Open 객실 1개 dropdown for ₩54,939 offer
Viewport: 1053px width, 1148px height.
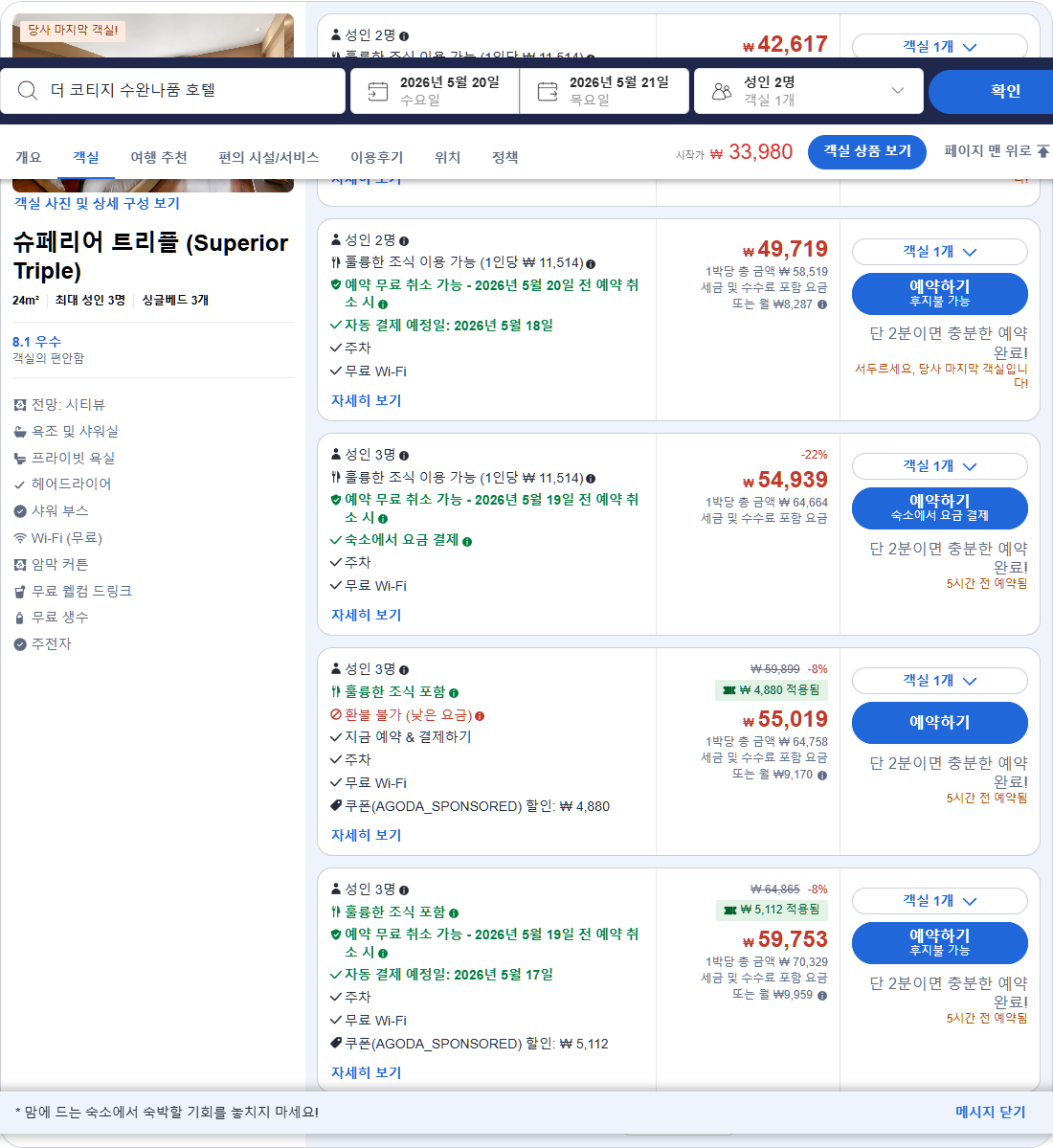(x=940, y=466)
